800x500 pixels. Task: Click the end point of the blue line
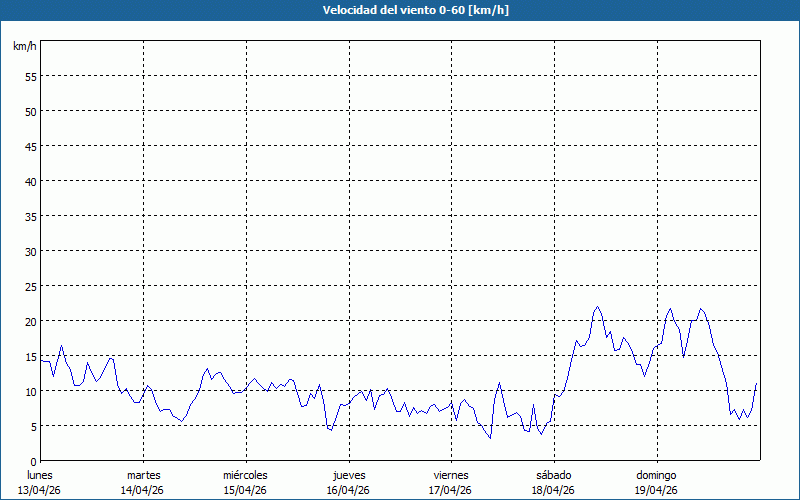tap(757, 383)
